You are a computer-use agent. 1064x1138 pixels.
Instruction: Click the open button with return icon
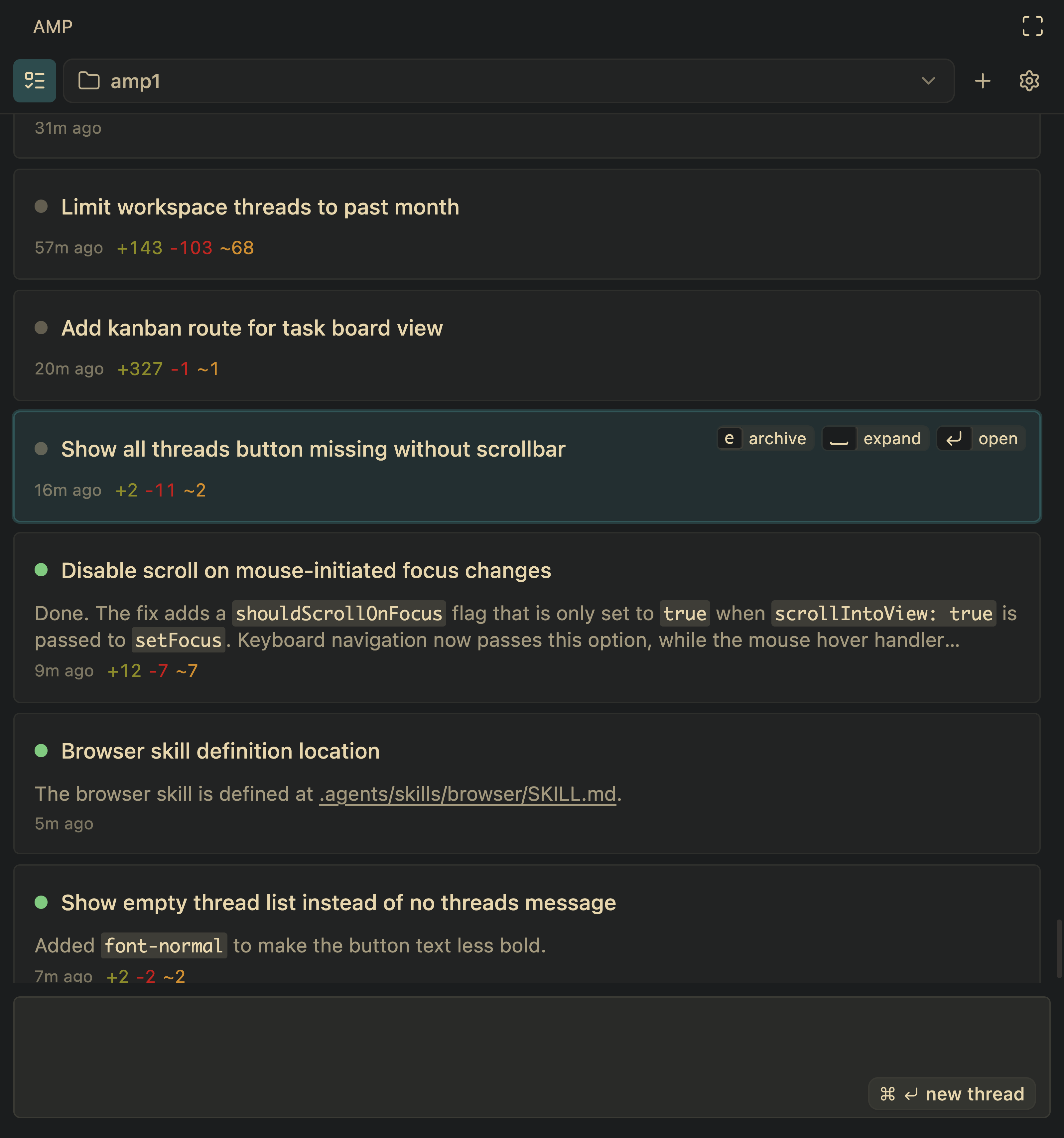click(981, 439)
